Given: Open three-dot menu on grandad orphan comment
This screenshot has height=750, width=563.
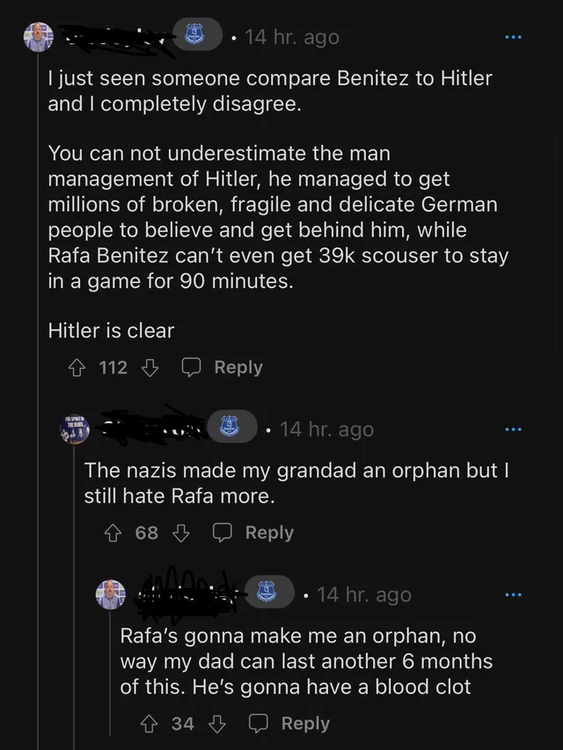Looking at the screenshot, I should coord(513,430).
